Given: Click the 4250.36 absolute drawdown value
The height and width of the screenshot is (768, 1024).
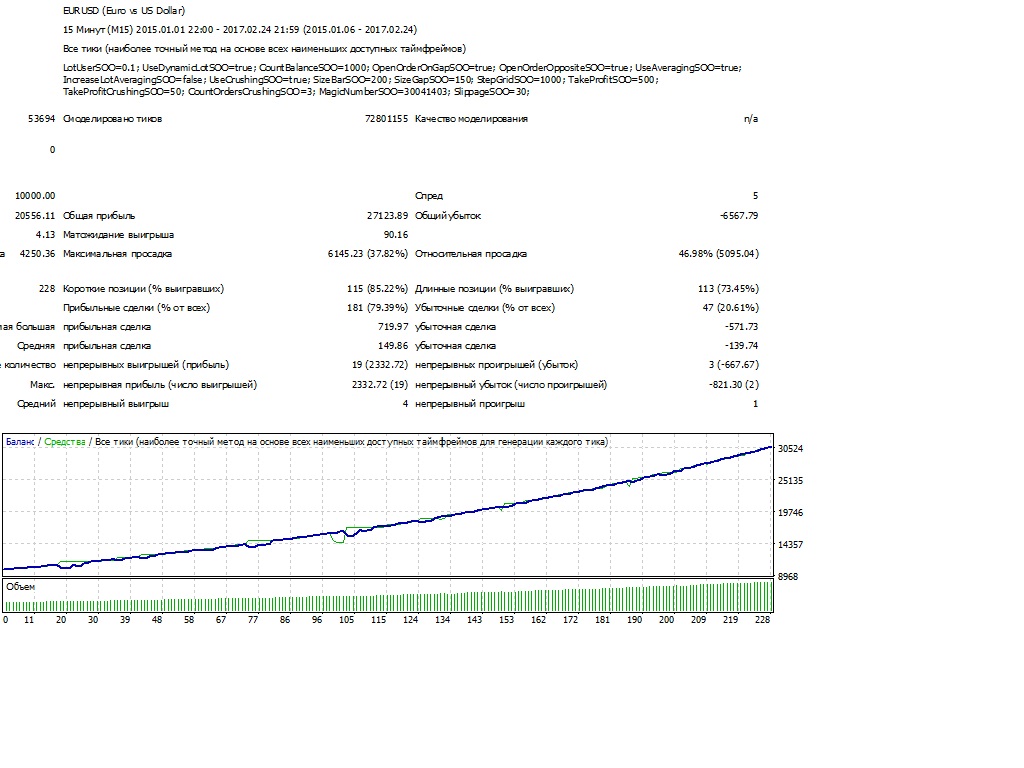Looking at the screenshot, I should 37,253.
